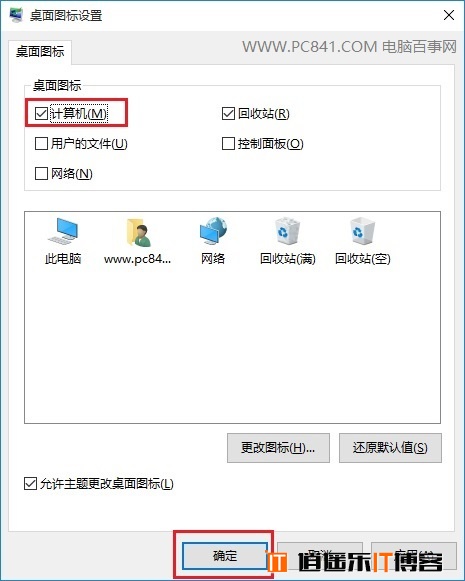Click the 更改图标(H)... button
This screenshot has height=581, width=465.
click(x=278, y=448)
